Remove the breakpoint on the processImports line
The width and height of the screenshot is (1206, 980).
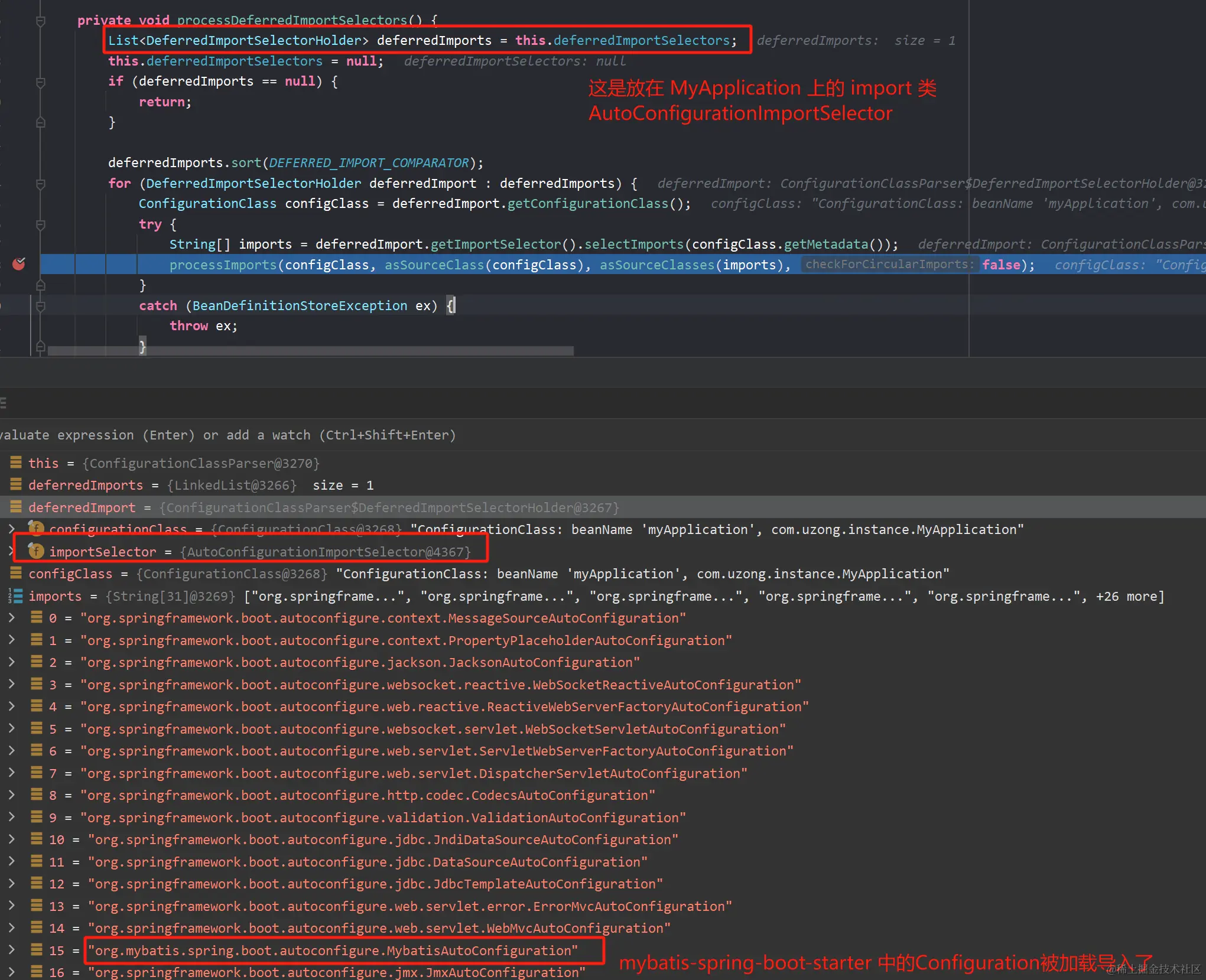click(19, 263)
